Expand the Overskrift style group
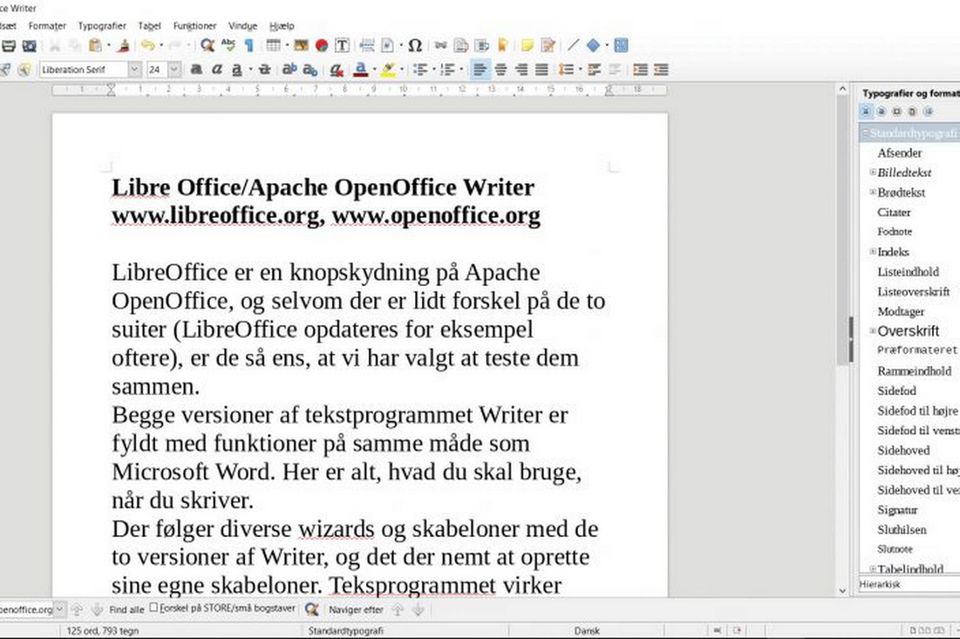This screenshot has width=960, height=639. point(872,331)
